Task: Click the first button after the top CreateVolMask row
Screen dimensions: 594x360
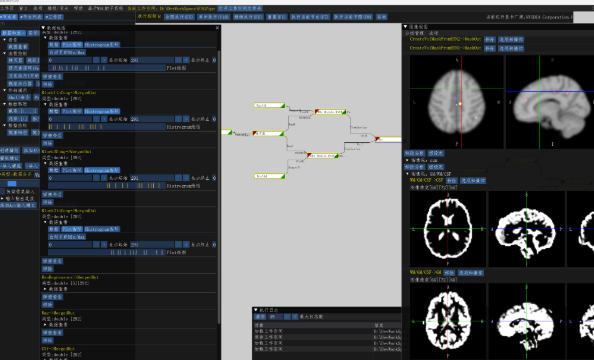Action: [x=490, y=39]
